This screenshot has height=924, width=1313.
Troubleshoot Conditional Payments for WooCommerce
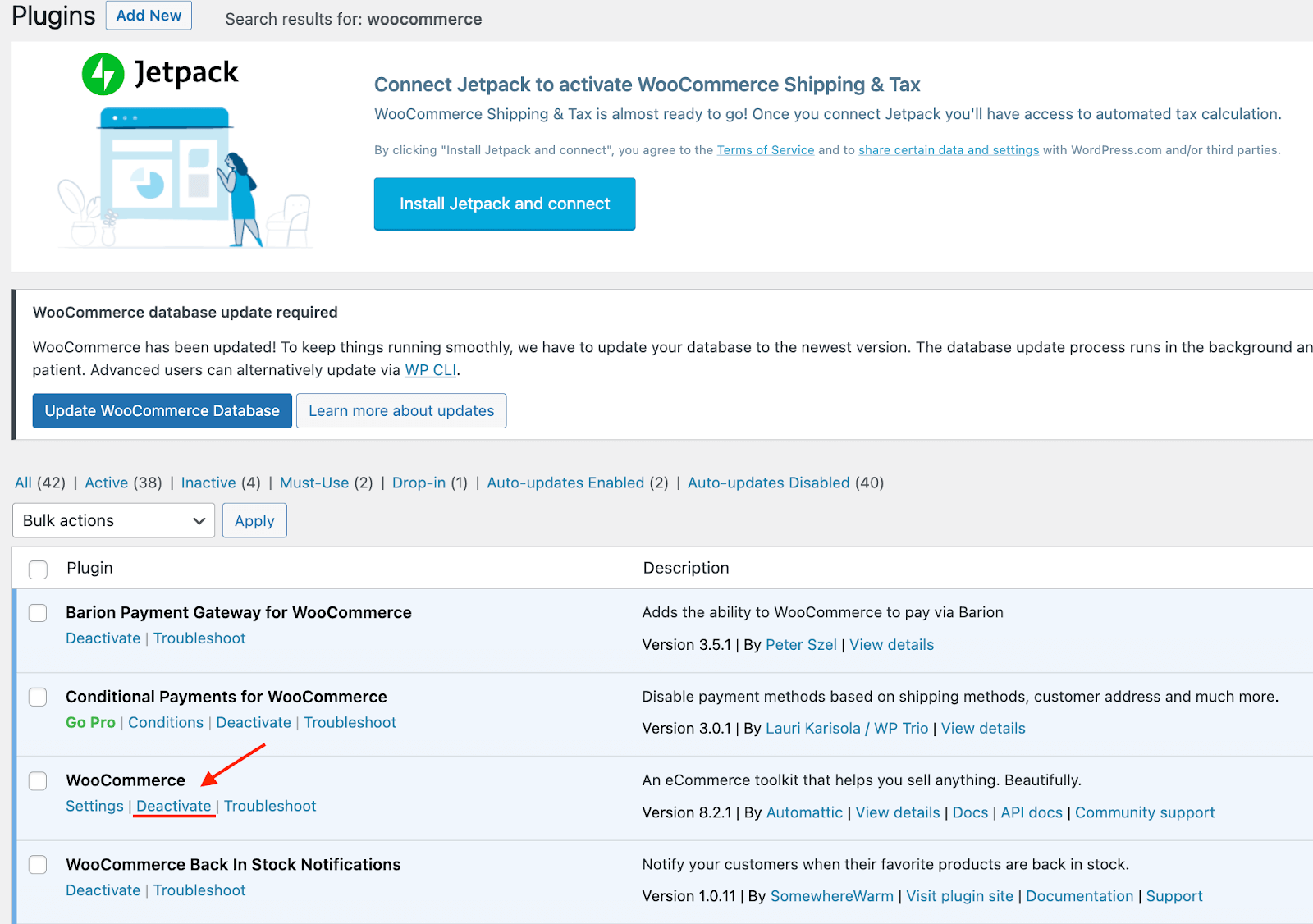click(x=350, y=722)
